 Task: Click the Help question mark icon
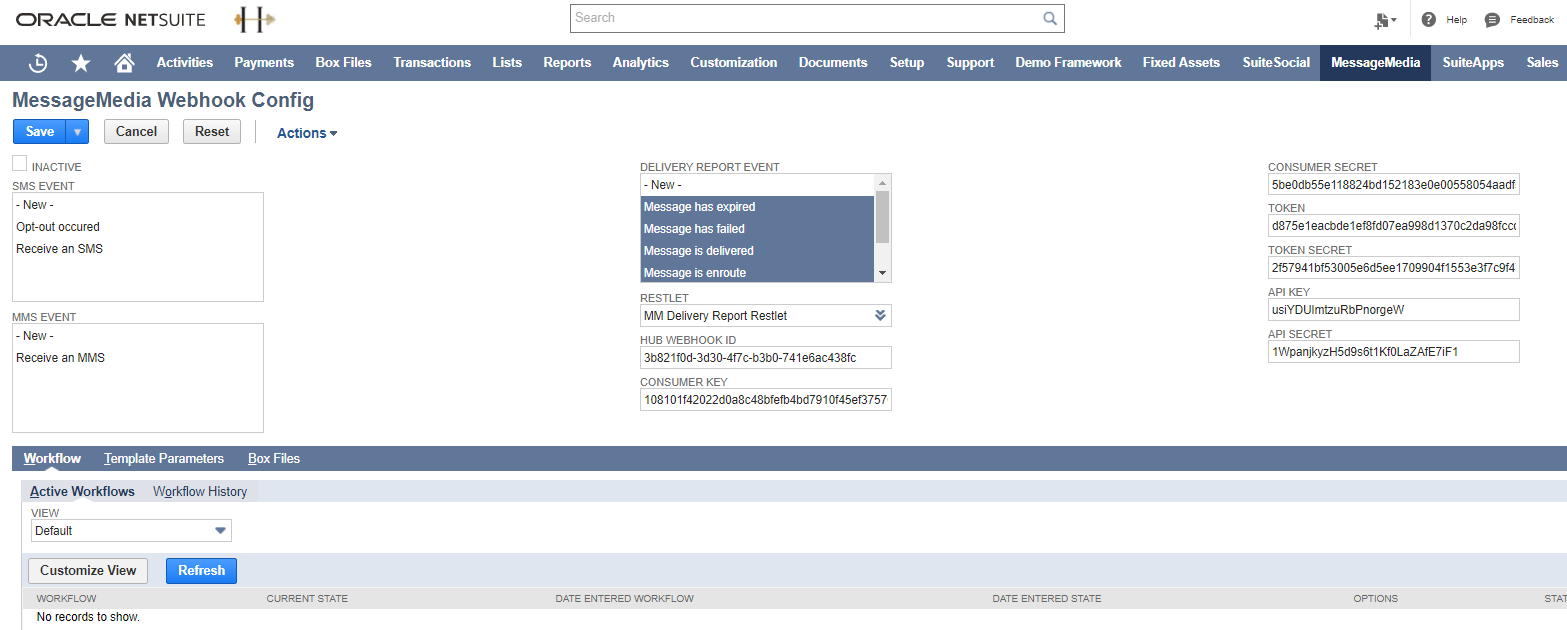[x=1429, y=20]
